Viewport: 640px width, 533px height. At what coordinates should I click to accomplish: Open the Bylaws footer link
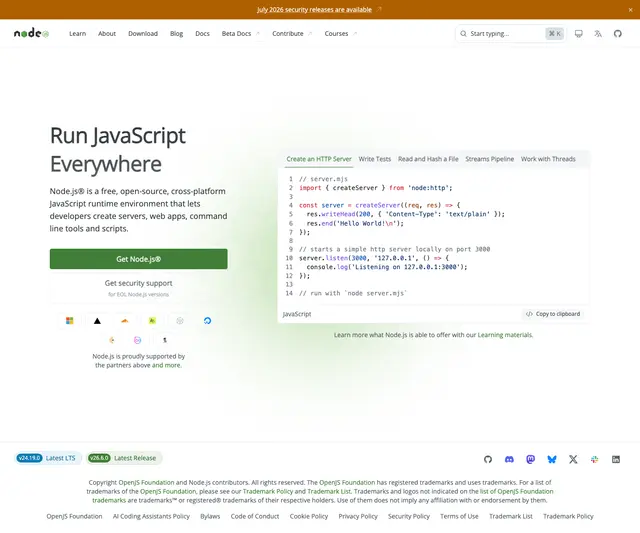pyautogui.click(x=210, y=516)
